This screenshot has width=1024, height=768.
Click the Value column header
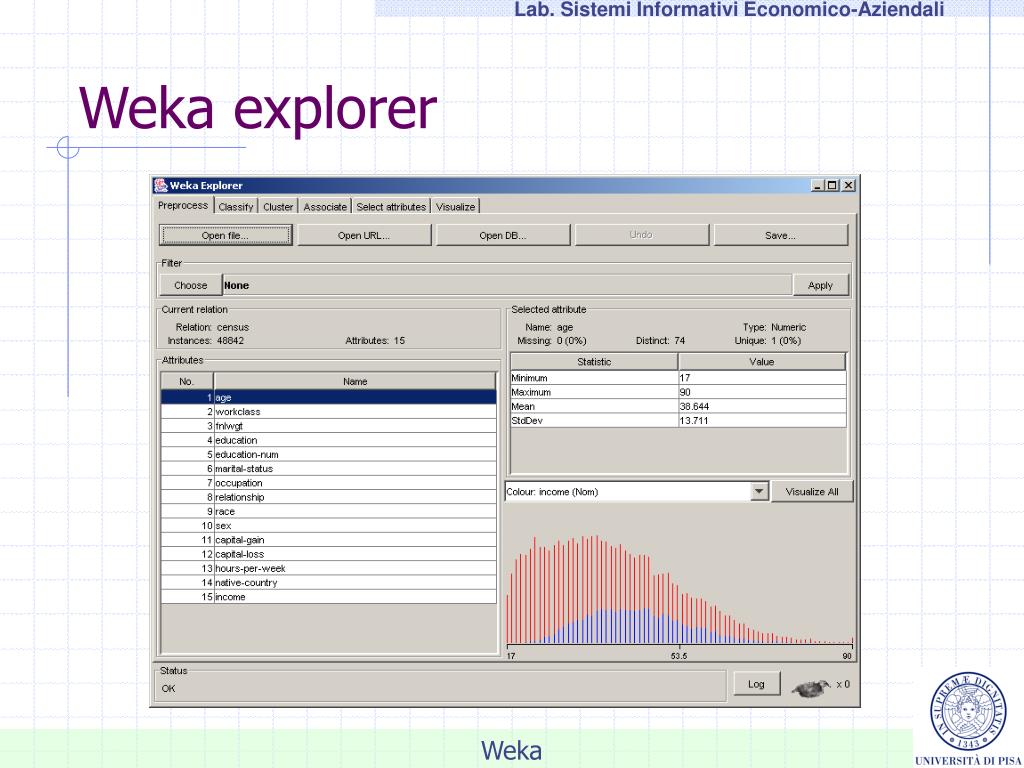[x=761, y=362]
